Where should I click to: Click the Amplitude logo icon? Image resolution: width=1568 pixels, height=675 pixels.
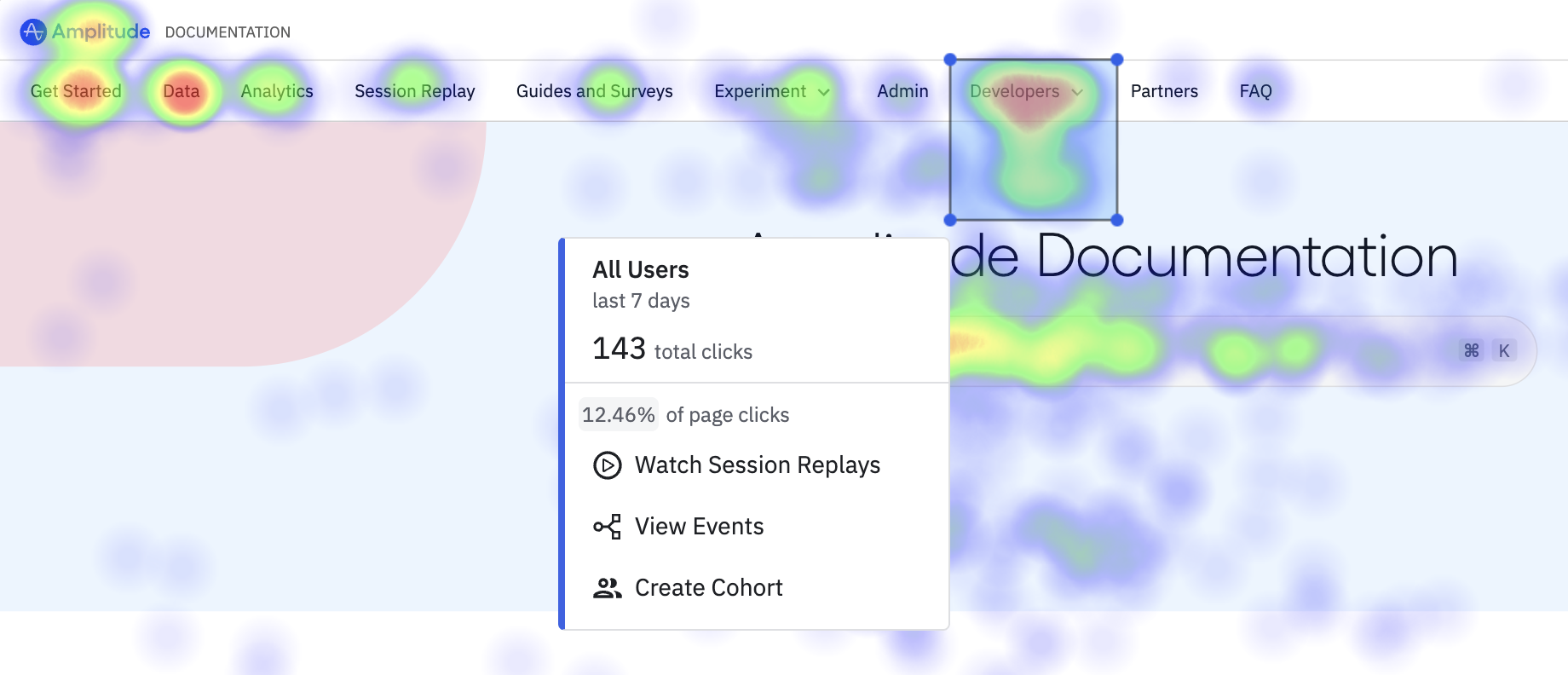pyautogui.click(x=32, y=32)
